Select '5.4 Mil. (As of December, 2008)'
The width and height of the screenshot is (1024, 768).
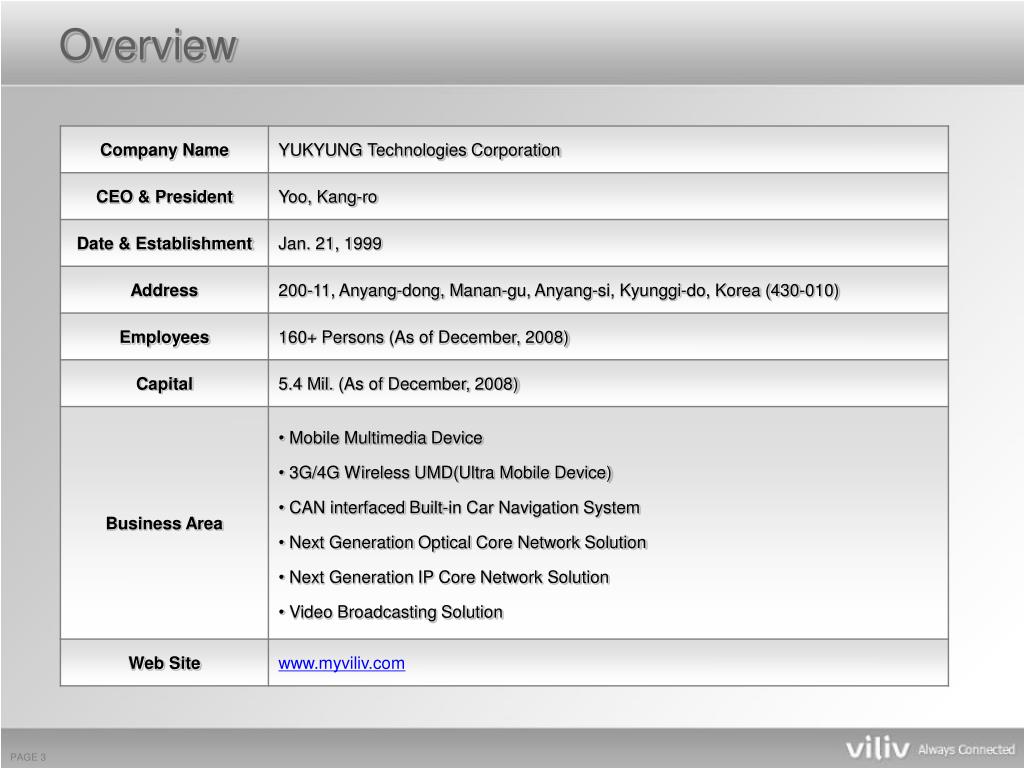click(398, 384)
